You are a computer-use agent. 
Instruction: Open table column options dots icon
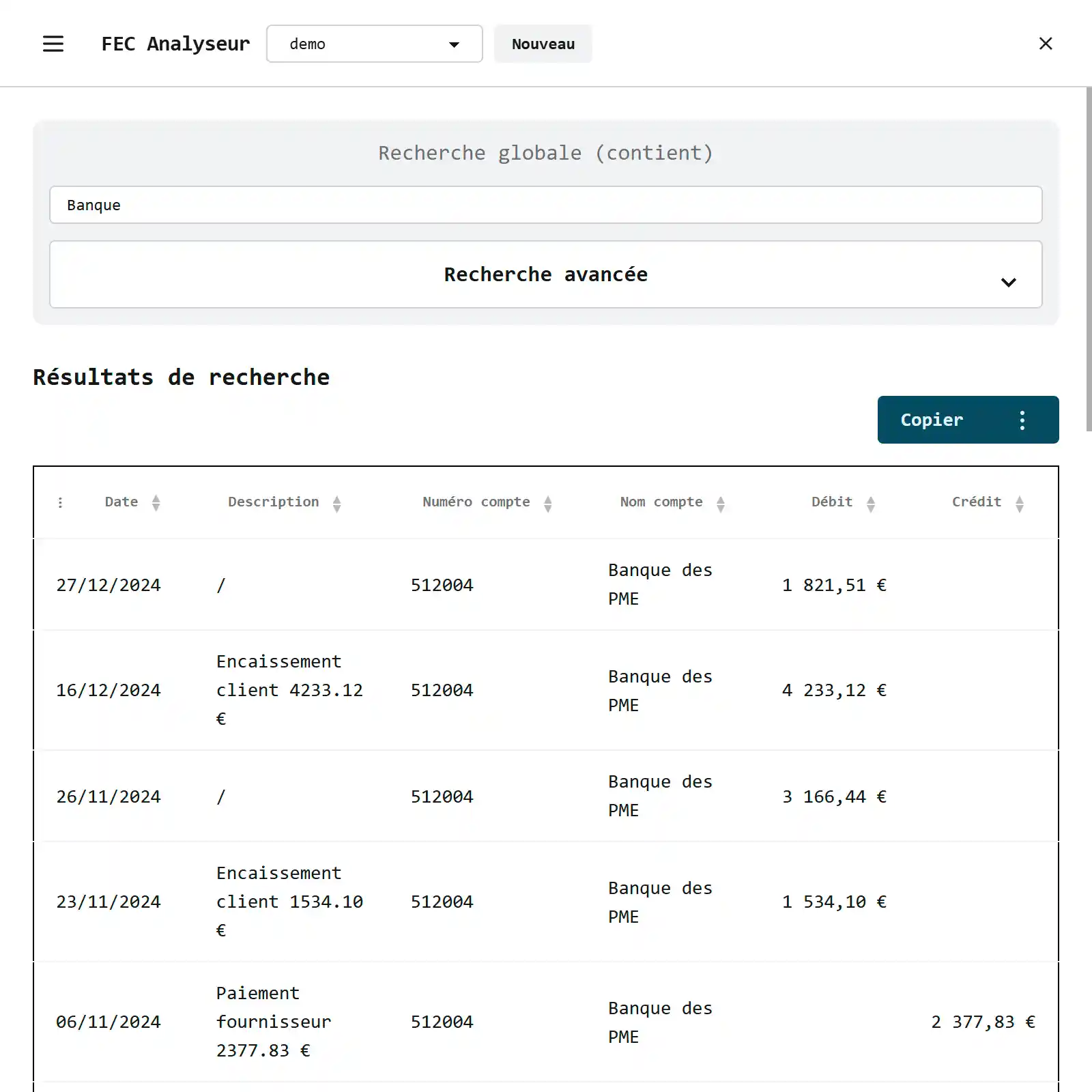(x=61, y=503)
